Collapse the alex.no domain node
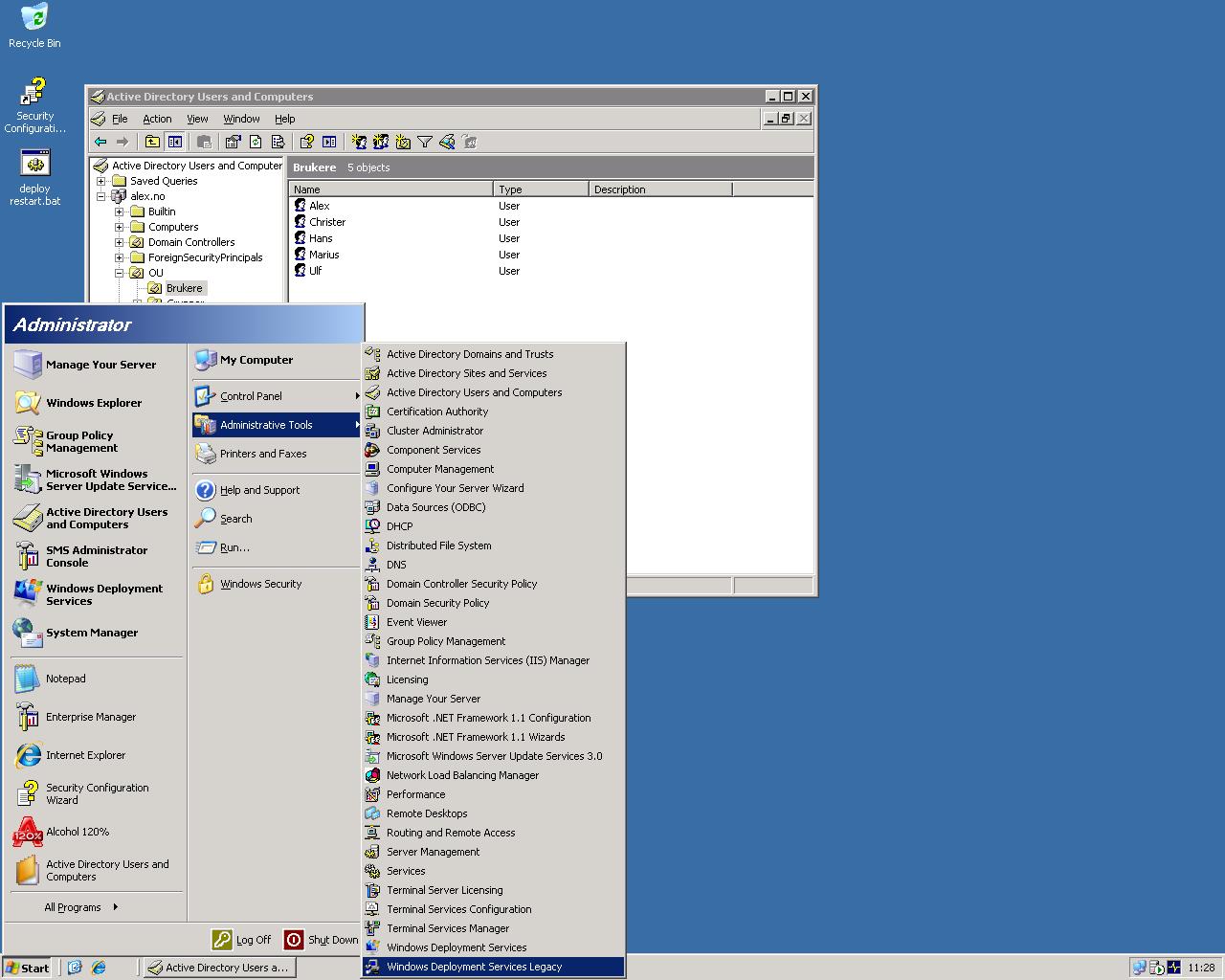The width and height of the screenshot is (1225, 980). click(x=100, y=196)
